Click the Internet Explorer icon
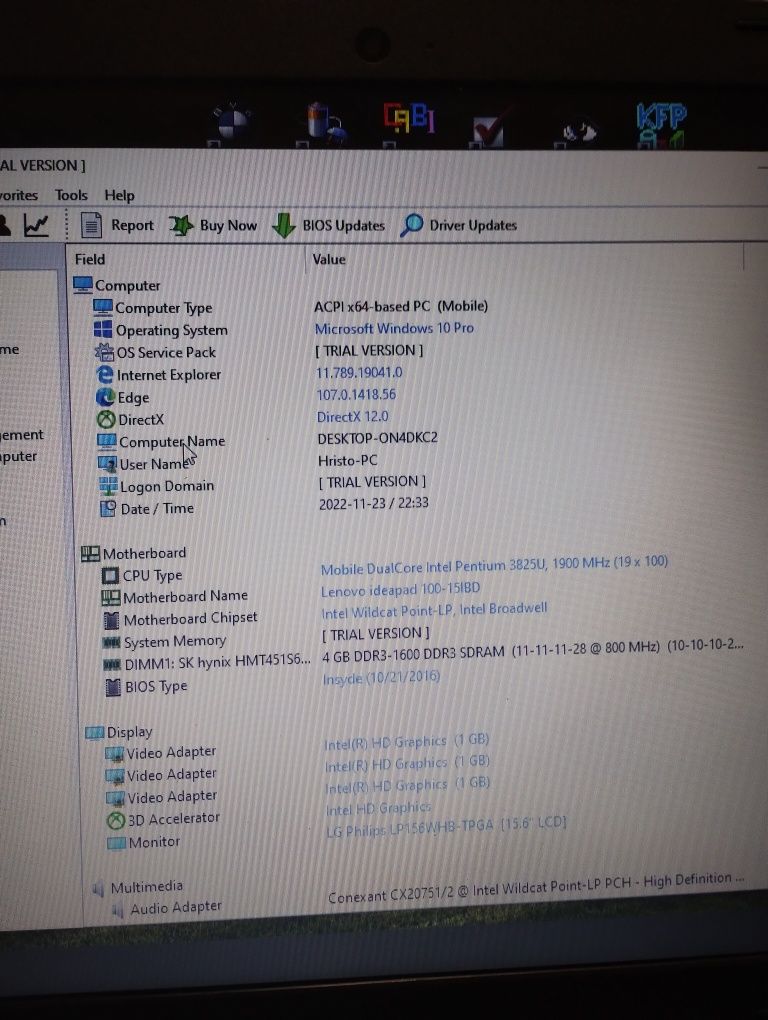 coord(105,374)
